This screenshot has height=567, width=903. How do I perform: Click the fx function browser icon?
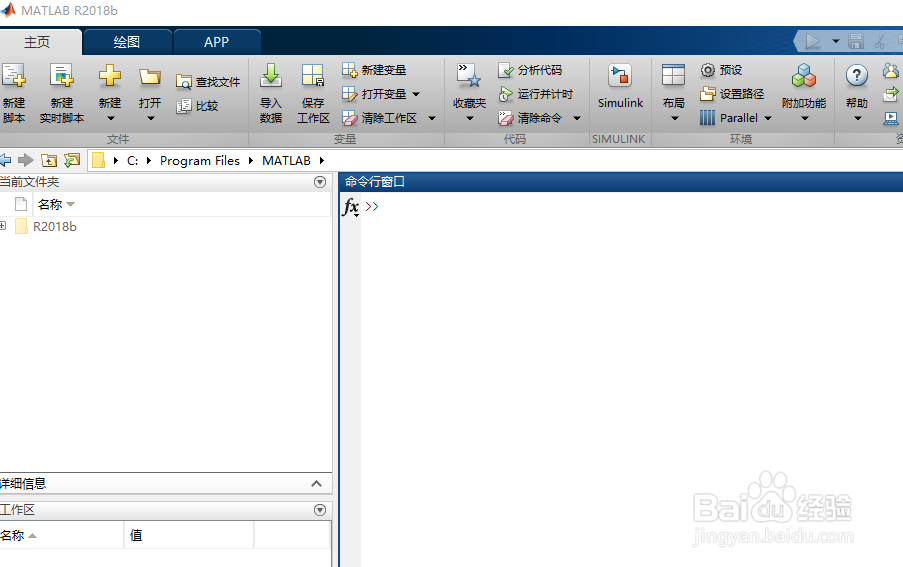point(351,207)
